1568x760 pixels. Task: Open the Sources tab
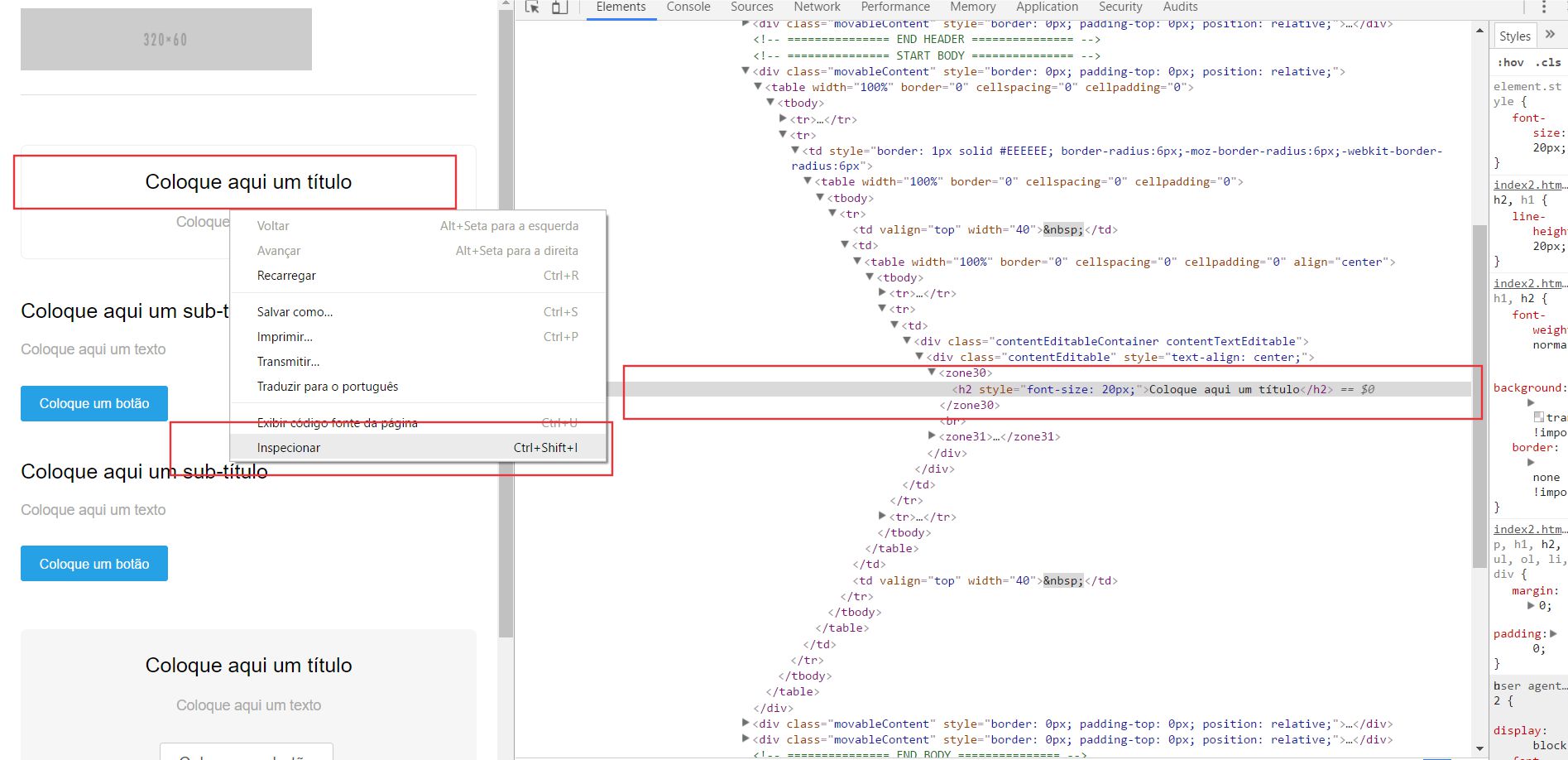(751, 7)
